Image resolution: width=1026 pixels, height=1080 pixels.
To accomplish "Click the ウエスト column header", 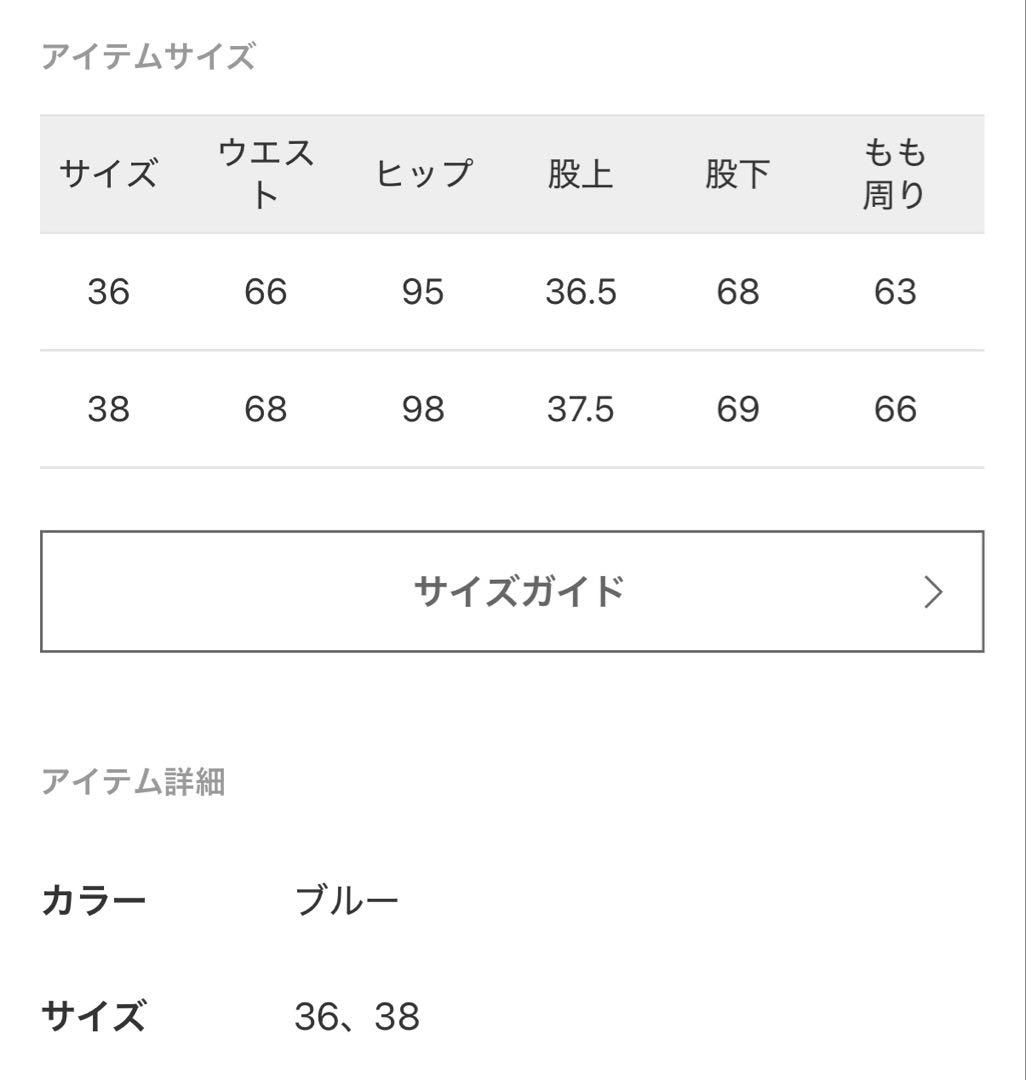I will 265,170.
